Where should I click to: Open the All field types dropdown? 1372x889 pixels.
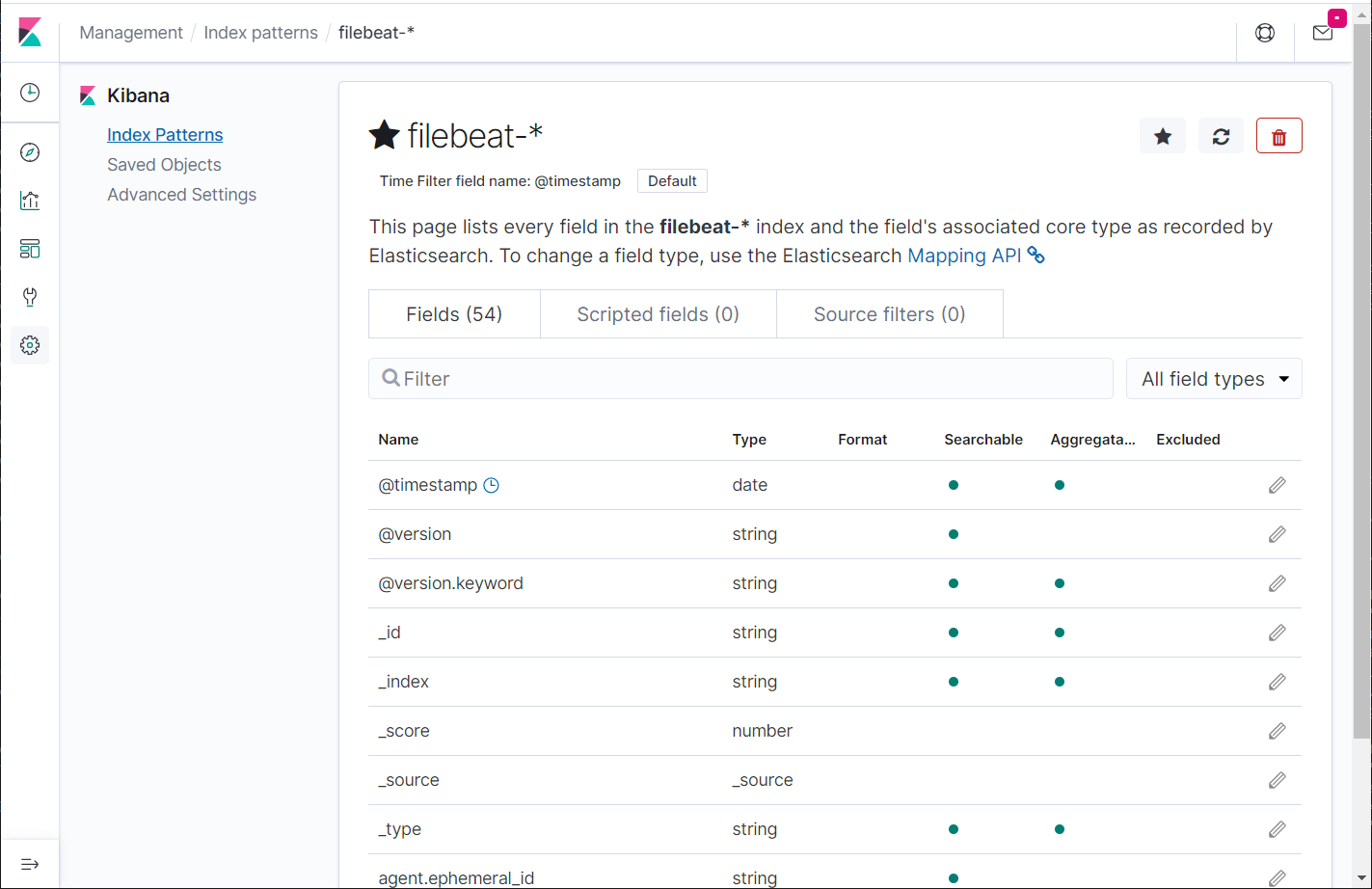click(1214, 379)
